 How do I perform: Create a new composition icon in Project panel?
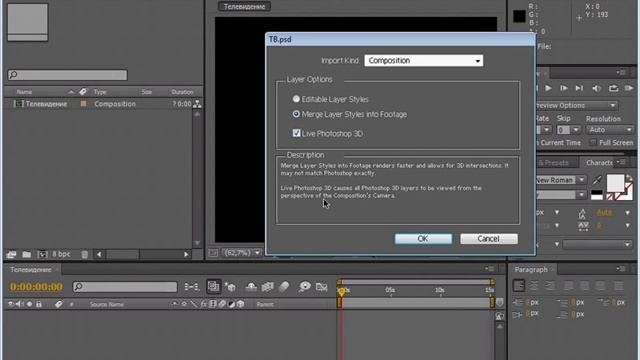(42, 254)
